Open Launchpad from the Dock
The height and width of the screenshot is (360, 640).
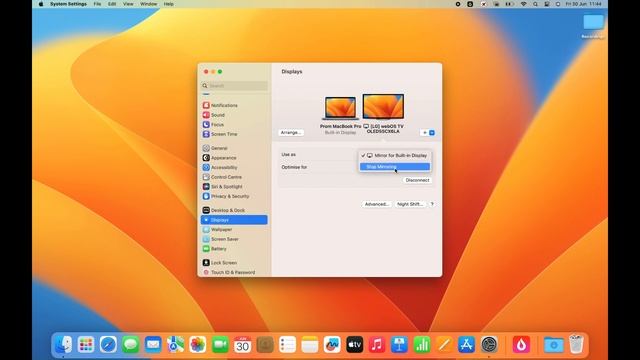click(x=86, y=345)
